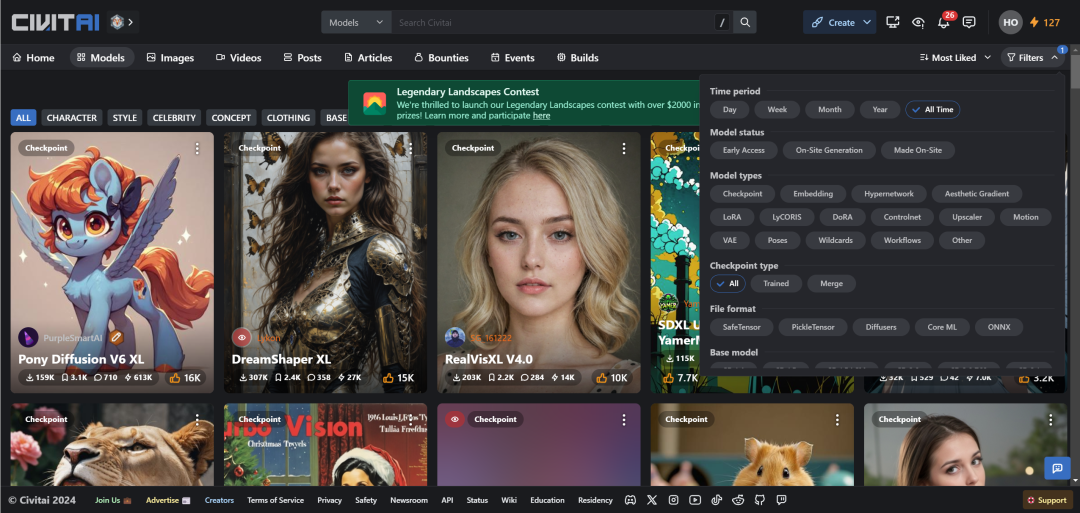Select the Trained checkpoint type
The image size is (1080, 513).
pyautogui.click(x=776, y=284)
